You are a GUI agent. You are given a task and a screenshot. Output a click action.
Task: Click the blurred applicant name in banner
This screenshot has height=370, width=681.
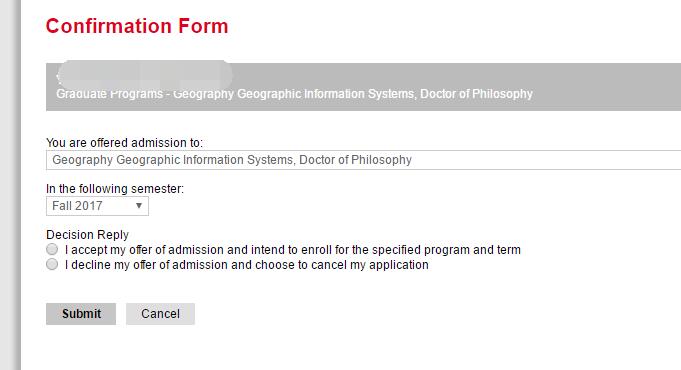pyautogui.click(x=144, y=76)
